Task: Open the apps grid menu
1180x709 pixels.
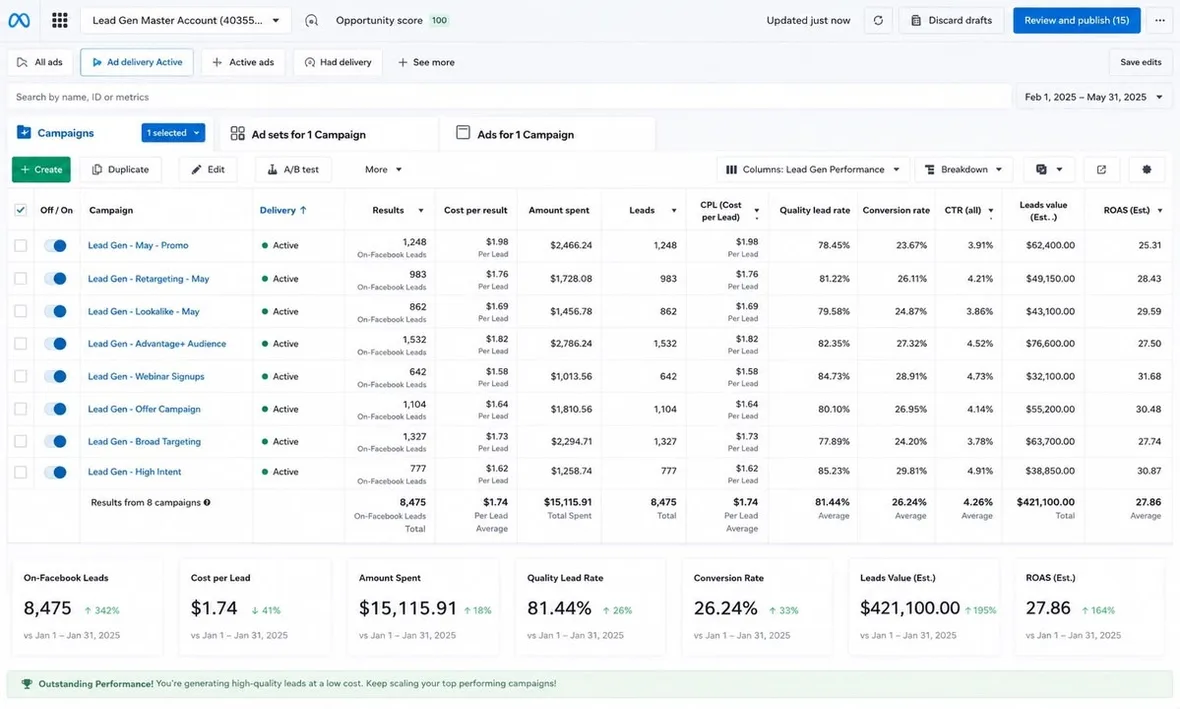Action: coord(59,20)
